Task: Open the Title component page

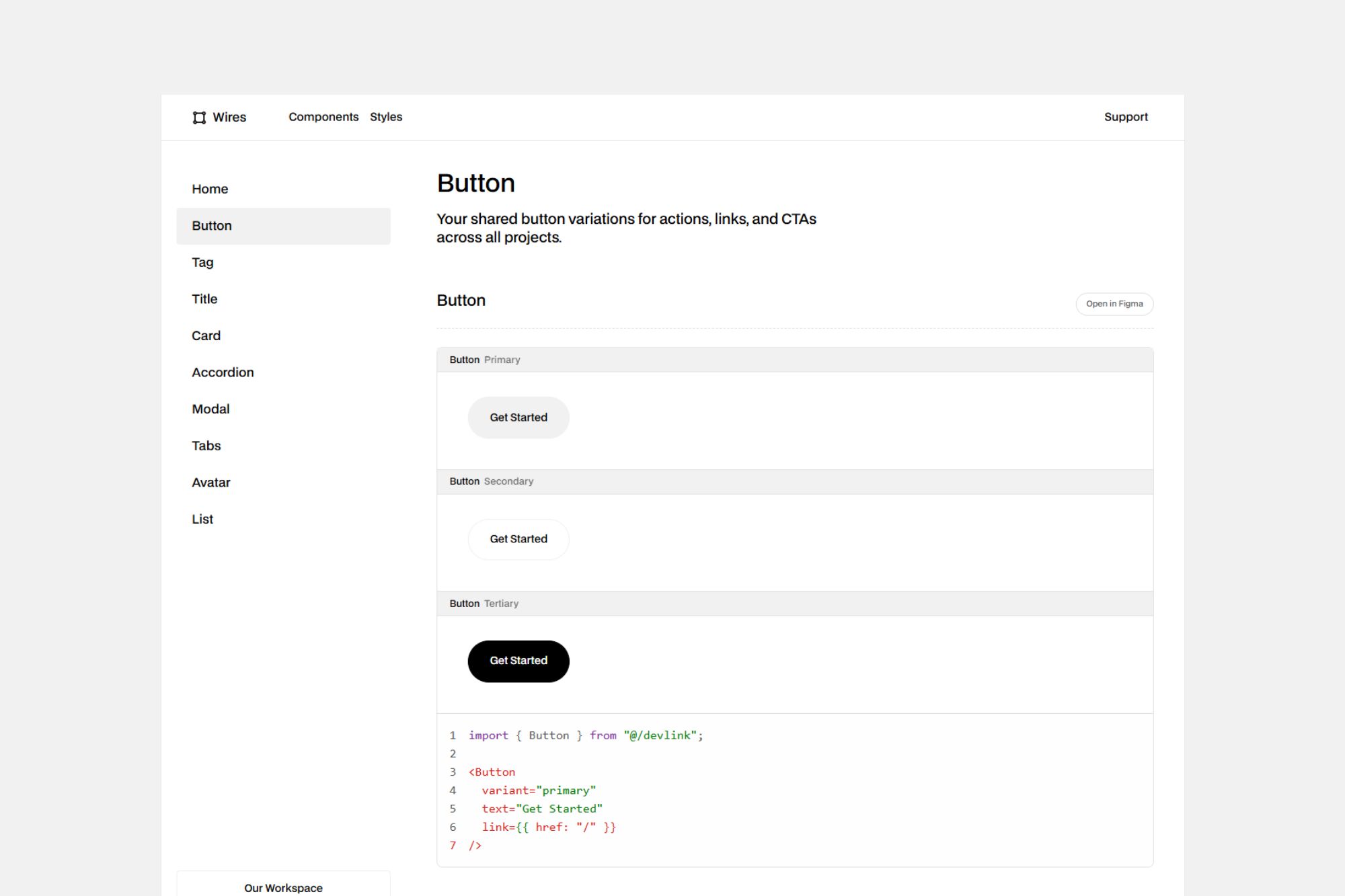Action: tap(204, 299)
